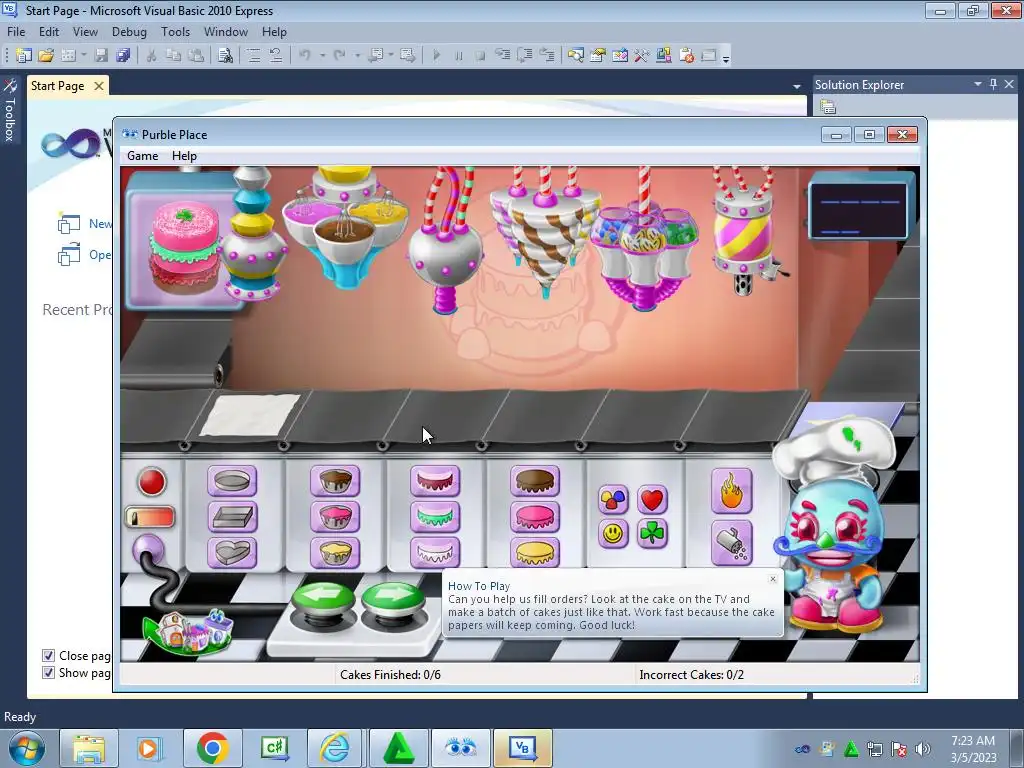Pick the green frosting layer button

click(435, 517)
